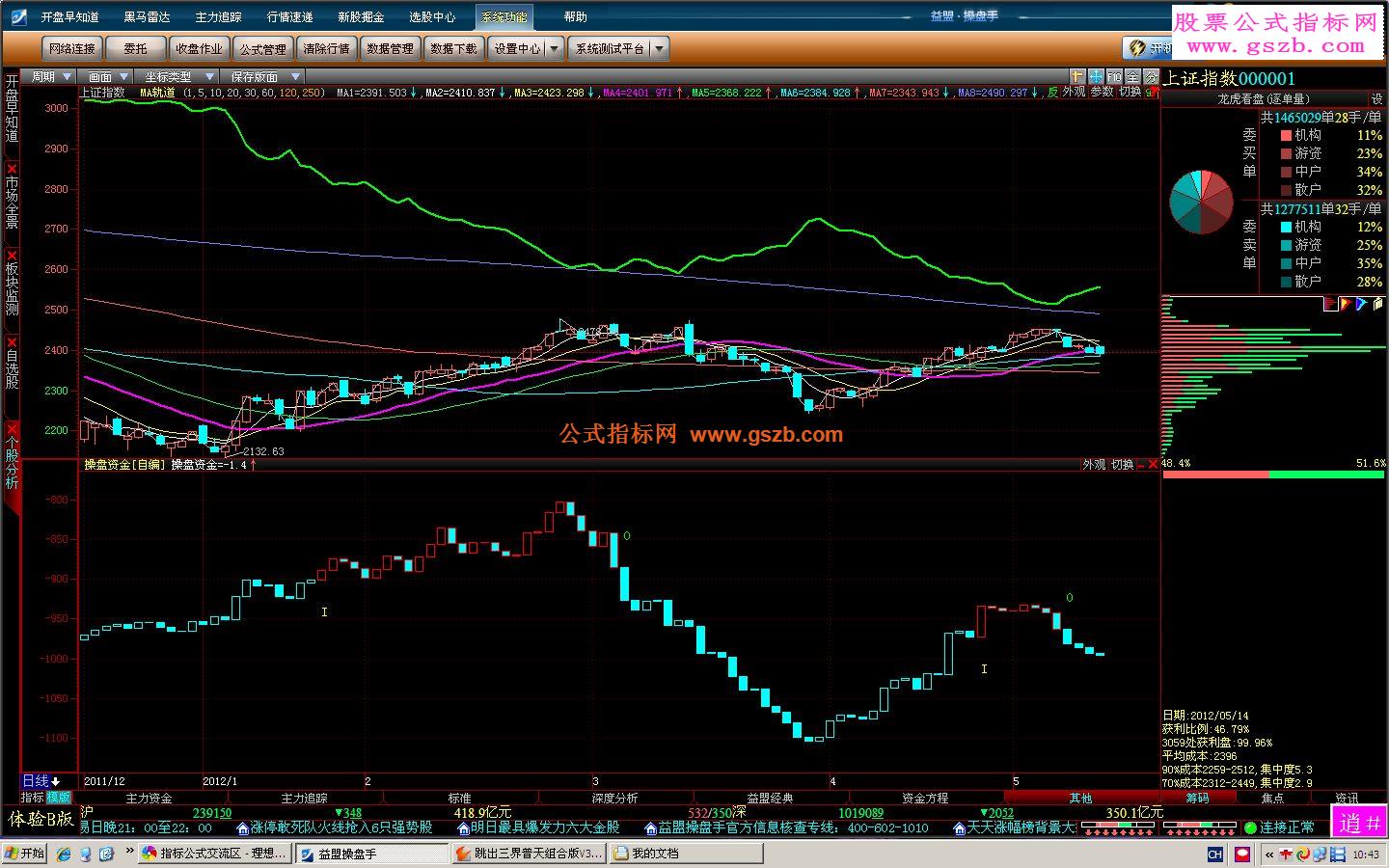The image size is (1389, 868).
Task: Click the 网络连接 toolbar button
Action: pyautogui.click(x=72, y=48)
